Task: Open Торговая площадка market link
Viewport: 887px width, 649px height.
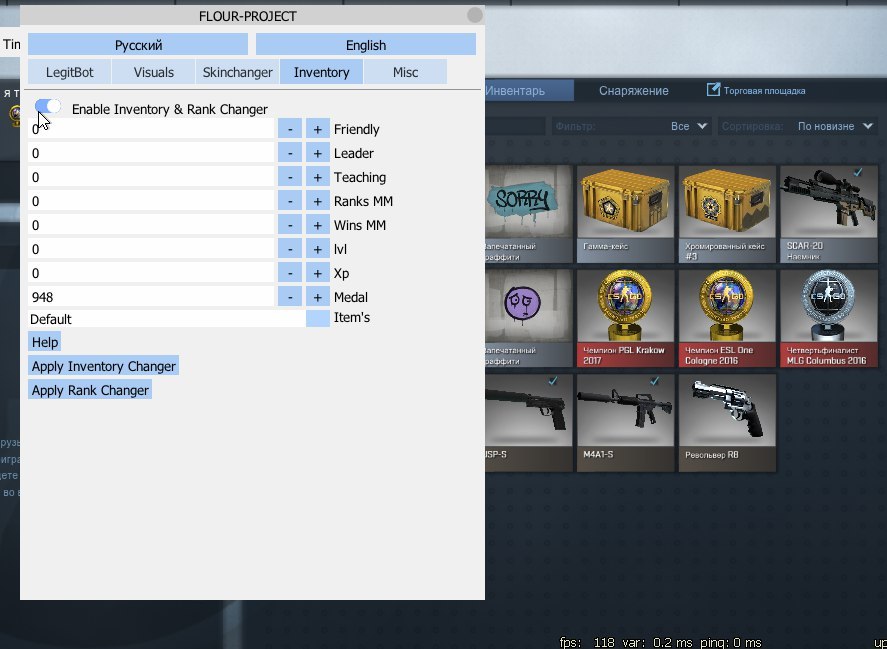Action: [756, 91]
